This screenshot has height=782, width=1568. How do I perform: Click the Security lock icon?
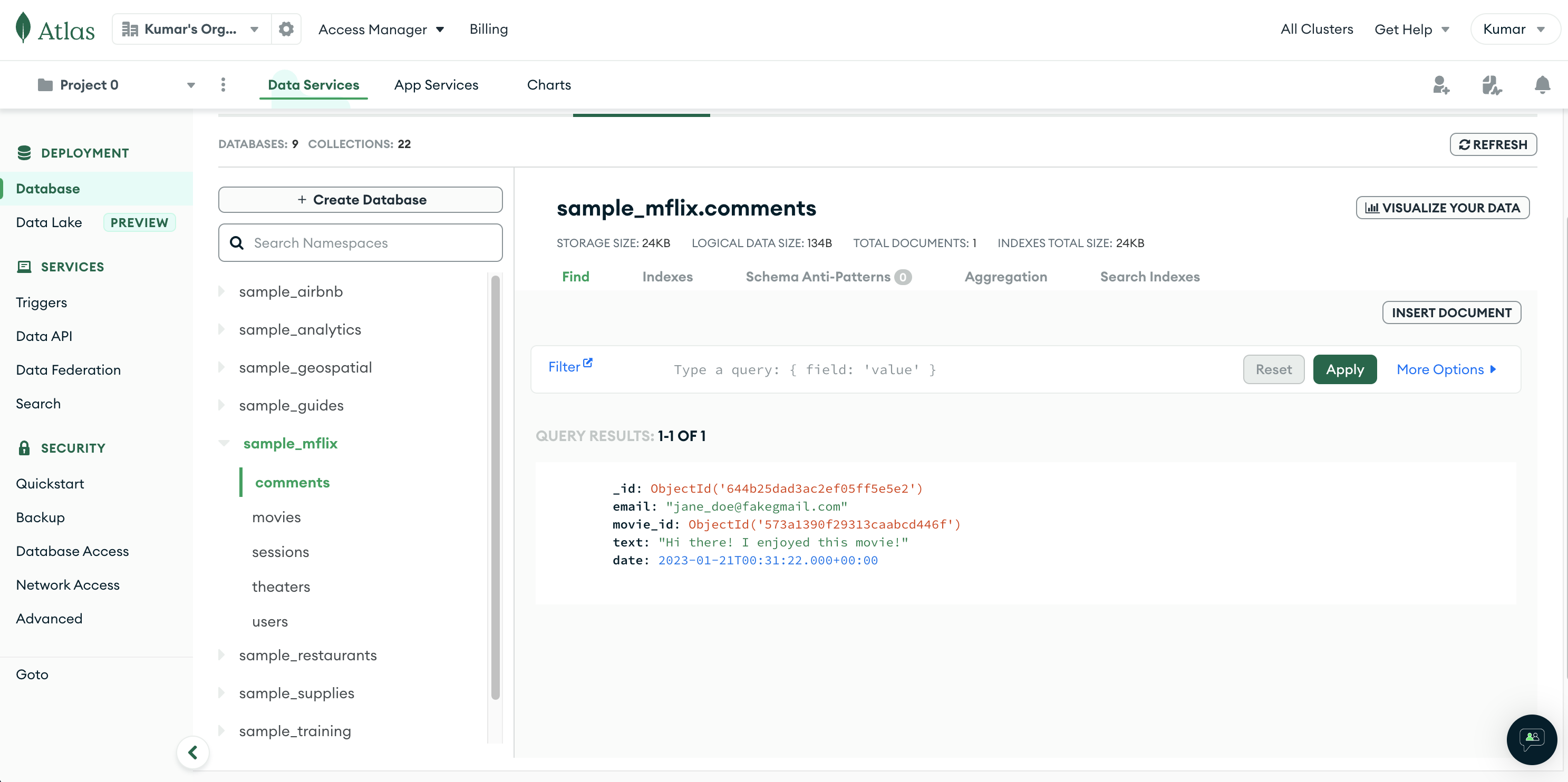coord(24,448)
